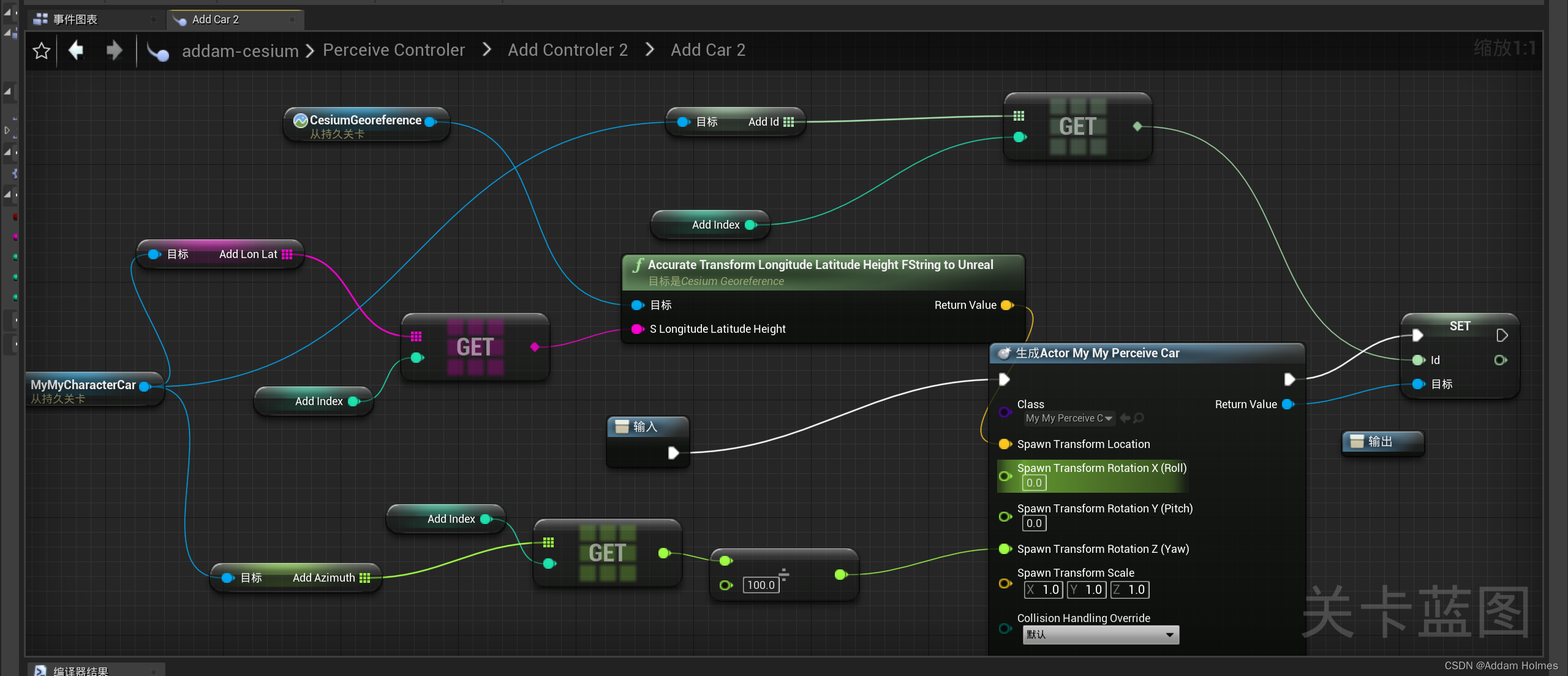
Task: Click the SET node execution output pin
Action: click(x=1501, y=335)
